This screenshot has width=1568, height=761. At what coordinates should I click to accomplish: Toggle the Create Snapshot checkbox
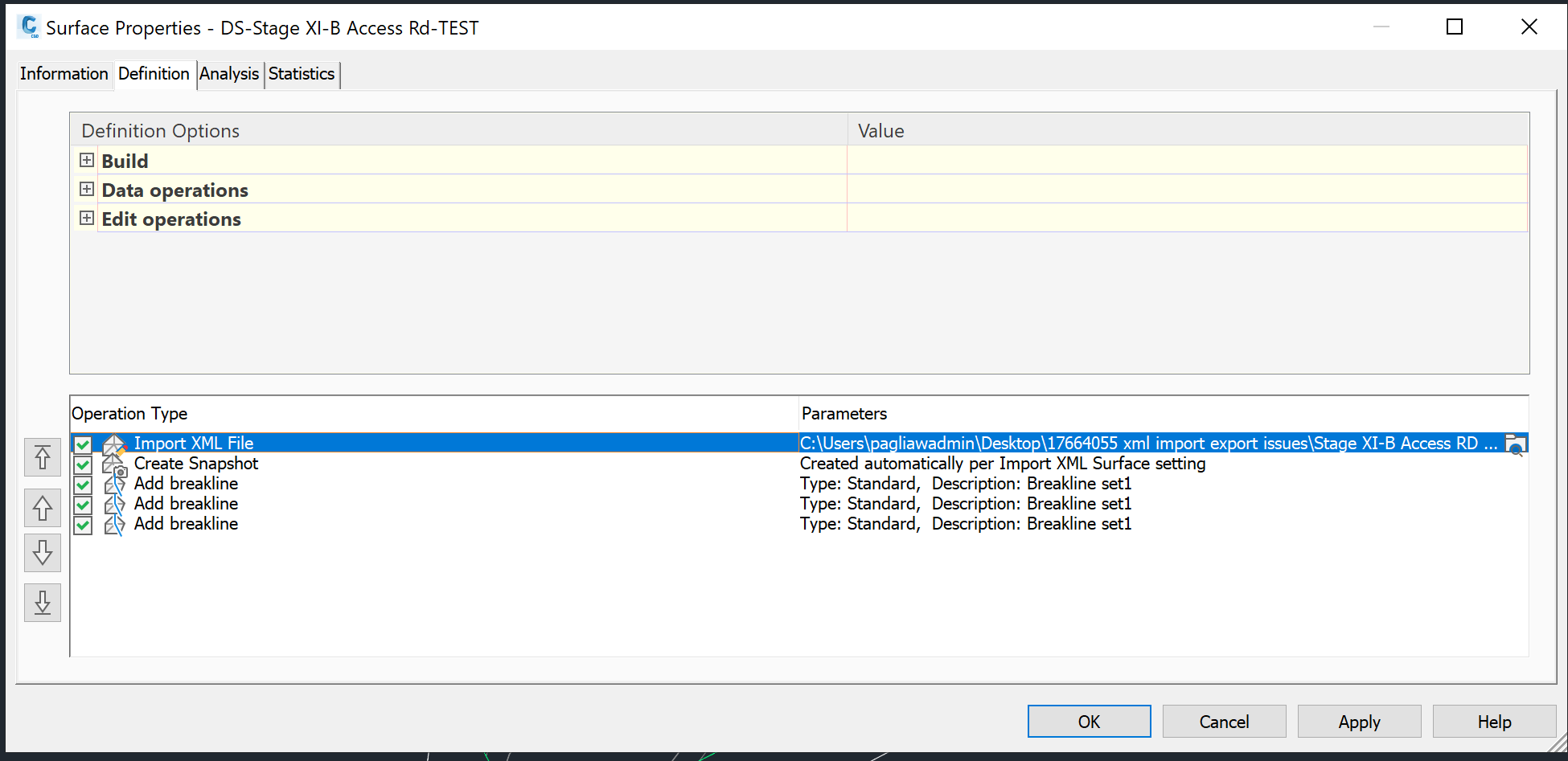pos(83,464)
